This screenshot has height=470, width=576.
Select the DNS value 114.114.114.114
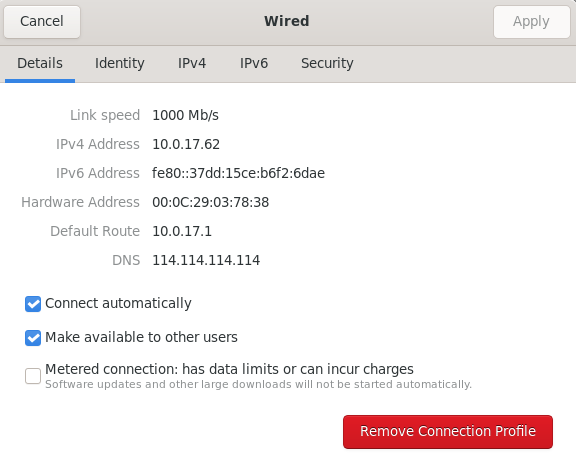click(206, 260)
